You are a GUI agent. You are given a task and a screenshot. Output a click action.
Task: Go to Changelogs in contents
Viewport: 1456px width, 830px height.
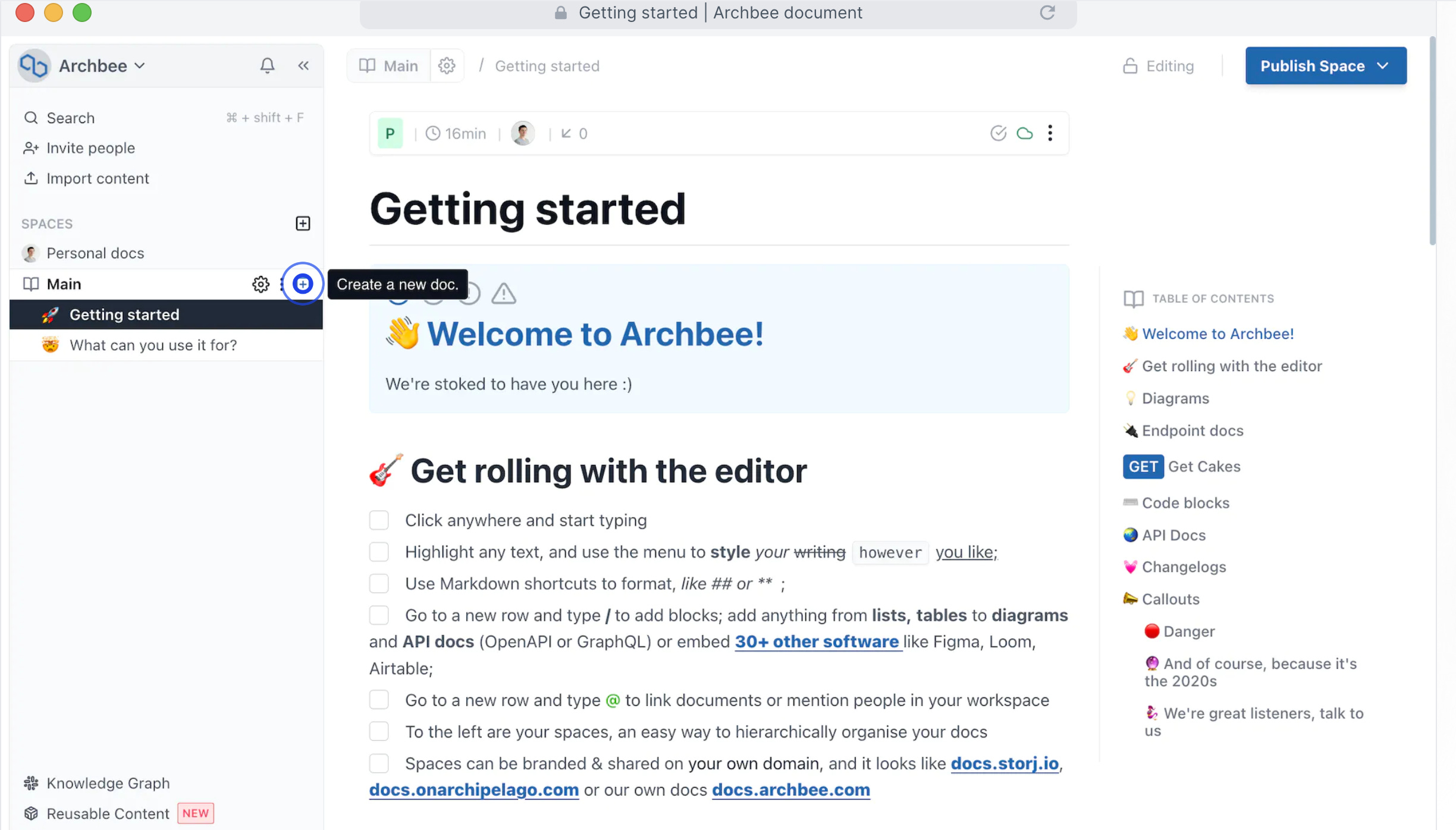coord(1184,567)
